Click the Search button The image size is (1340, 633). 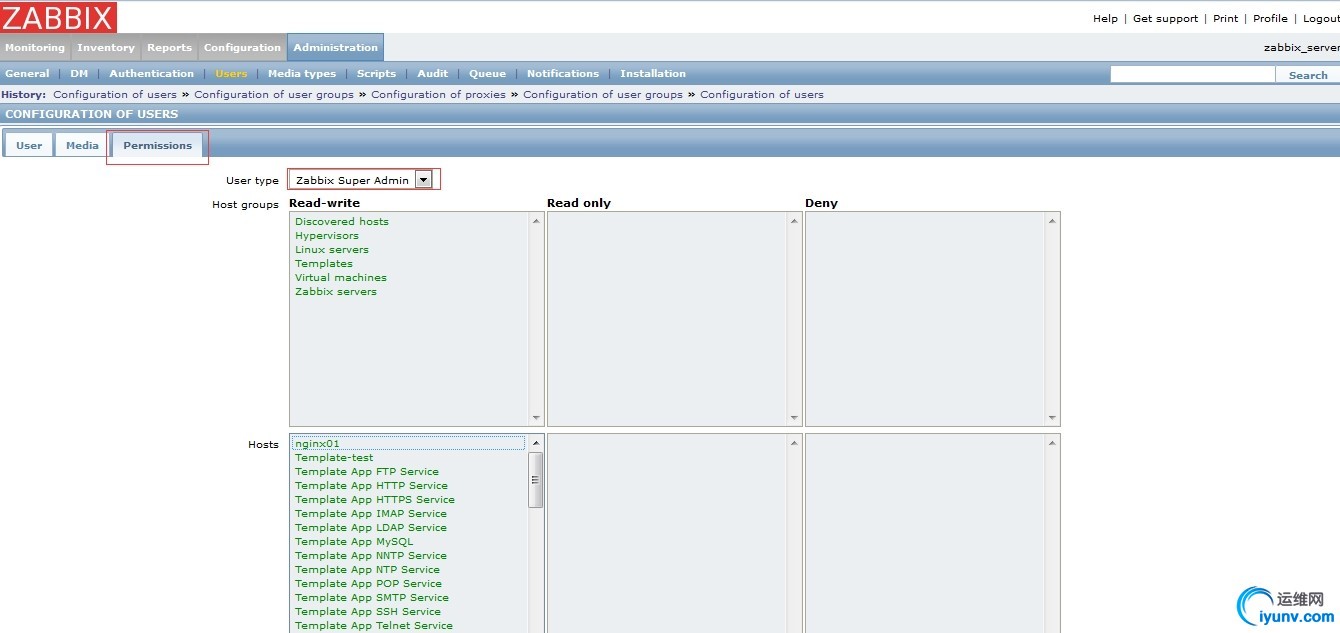click(x=1308, y=75)
